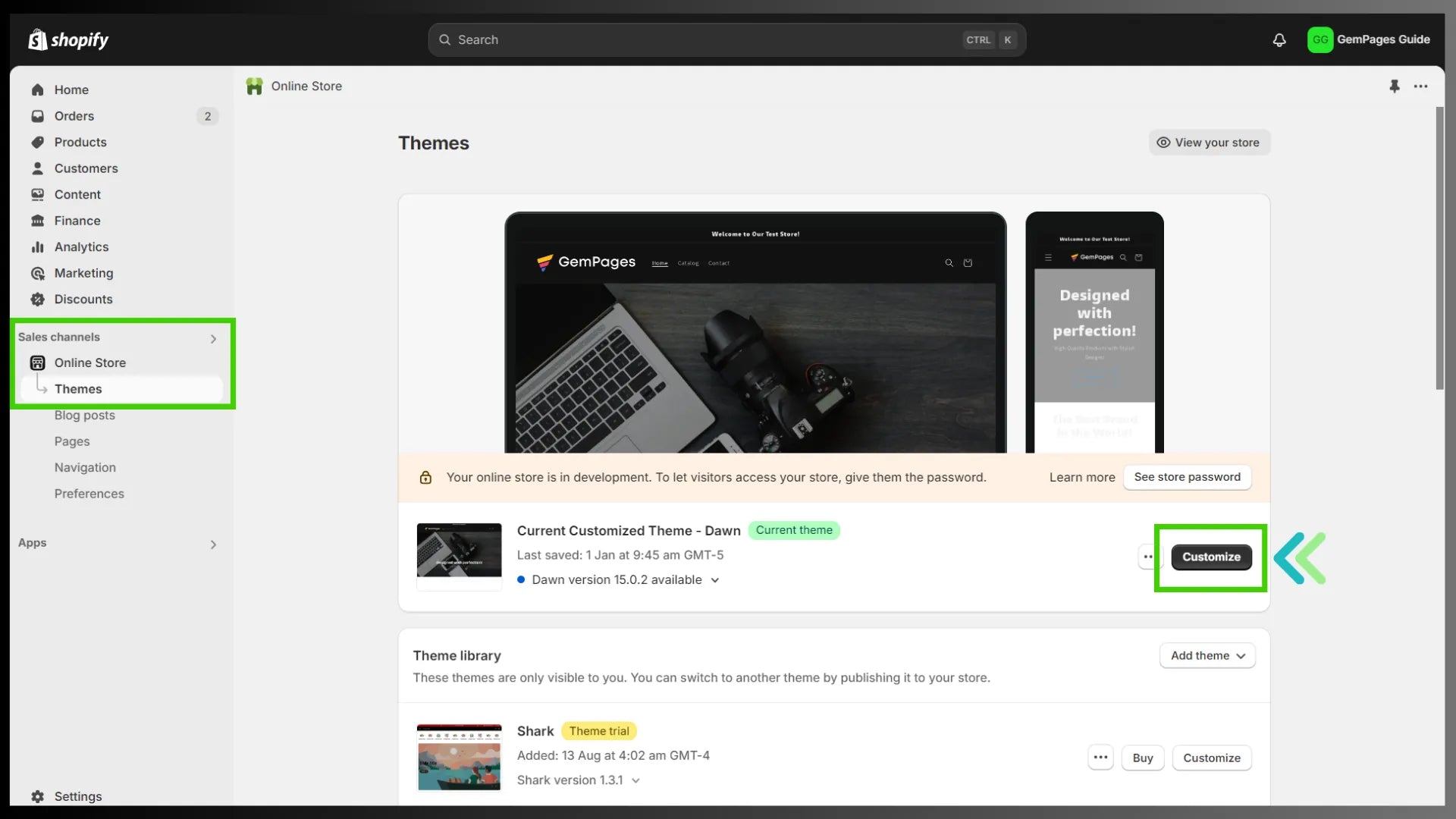Click the Marketing target icon

pos(37,273)
